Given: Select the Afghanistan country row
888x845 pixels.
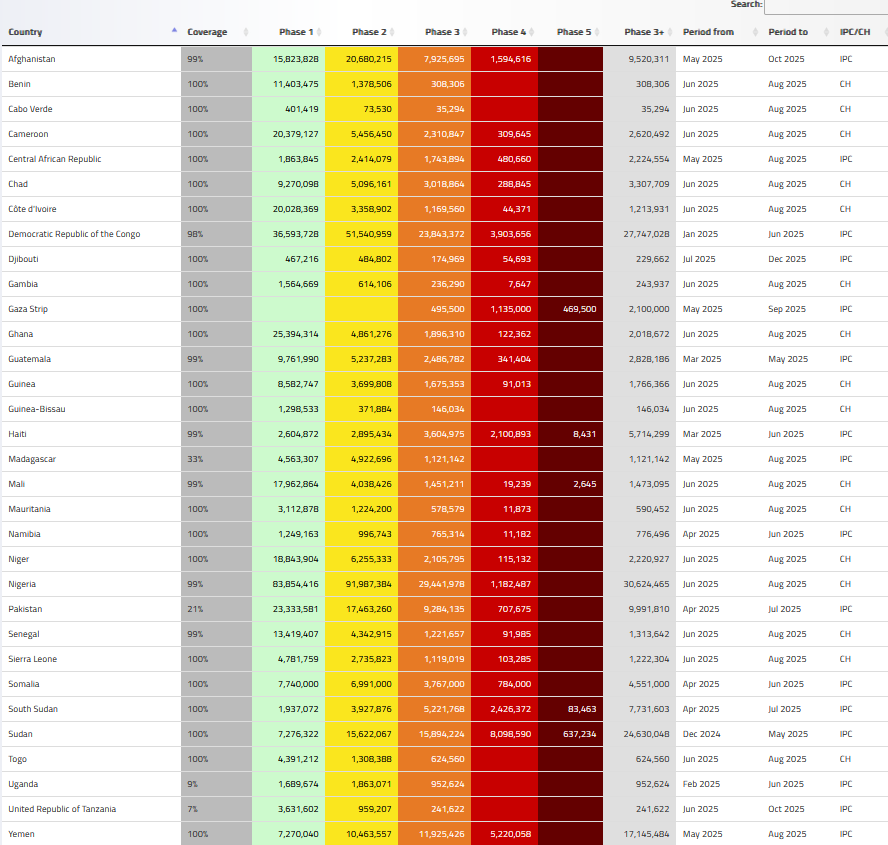Looking at the screenshot, I should tap(32, 59).
